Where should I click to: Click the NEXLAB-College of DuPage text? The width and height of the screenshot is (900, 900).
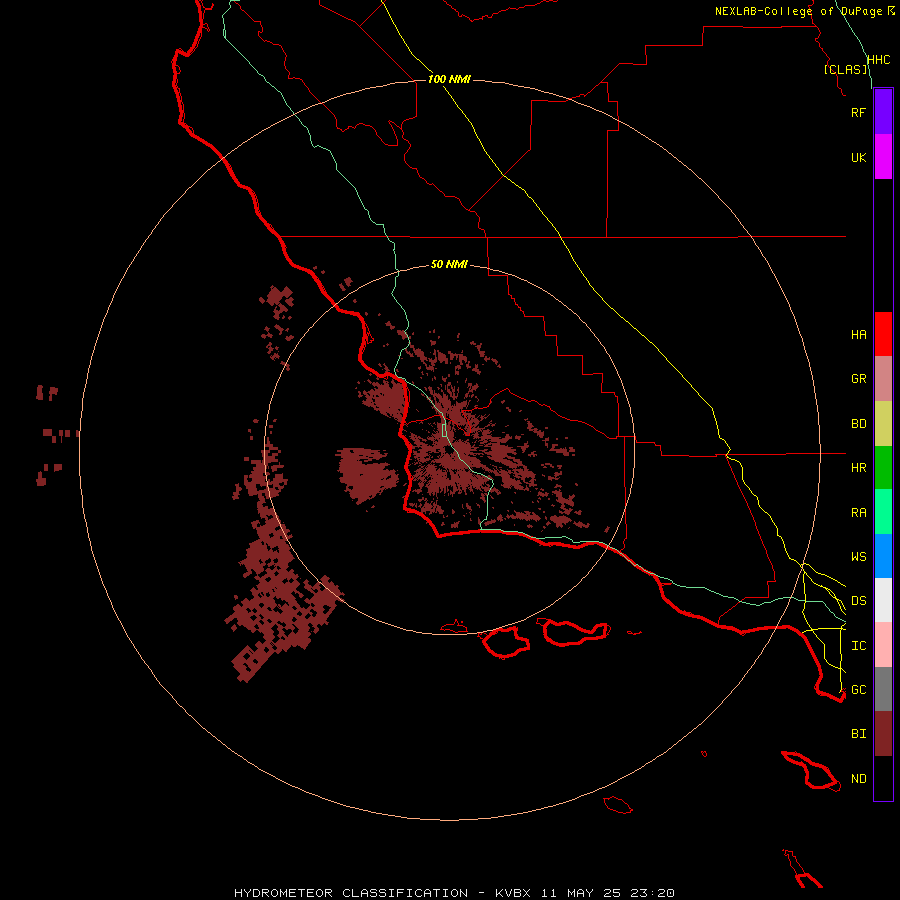tap(798, 11)
